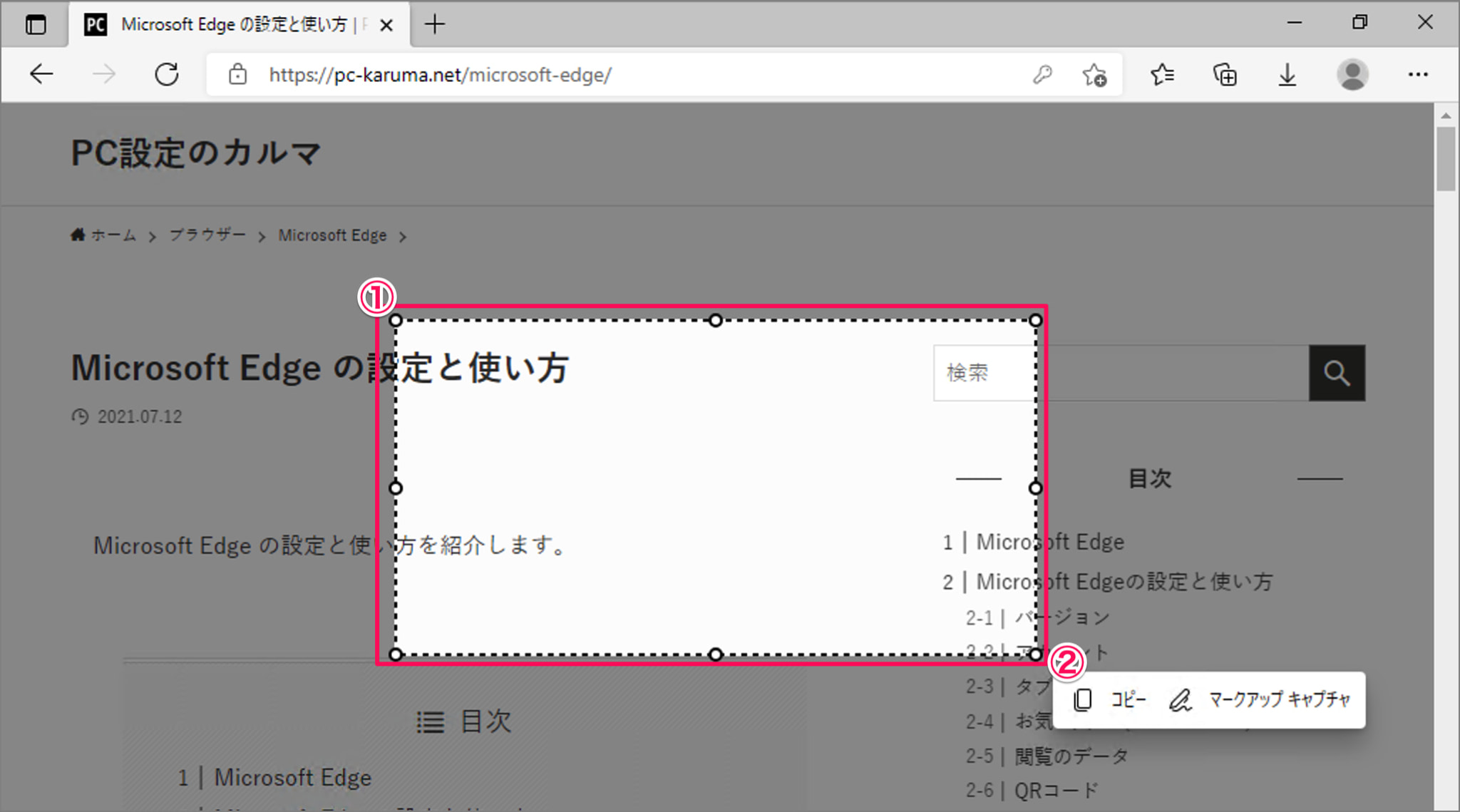Open site information via the lock icon
Image resolution: width=1460 pixels, height=812 pixels.
click(237, 74)
